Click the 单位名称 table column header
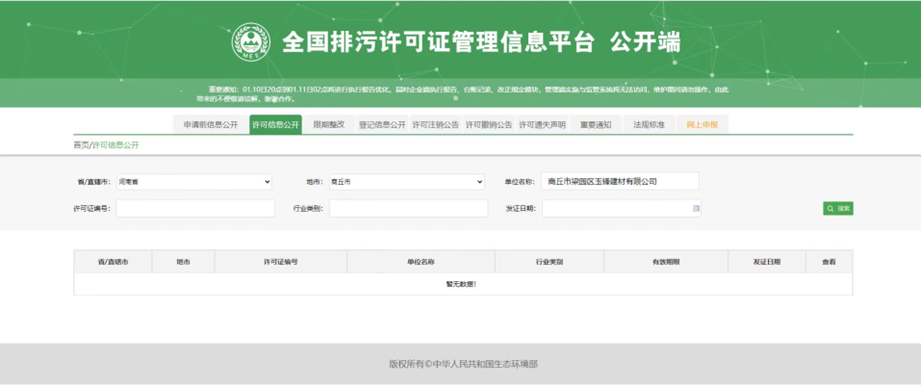This screenshot has width=921, height=389. pyautogui.click(x=421, y=261)
